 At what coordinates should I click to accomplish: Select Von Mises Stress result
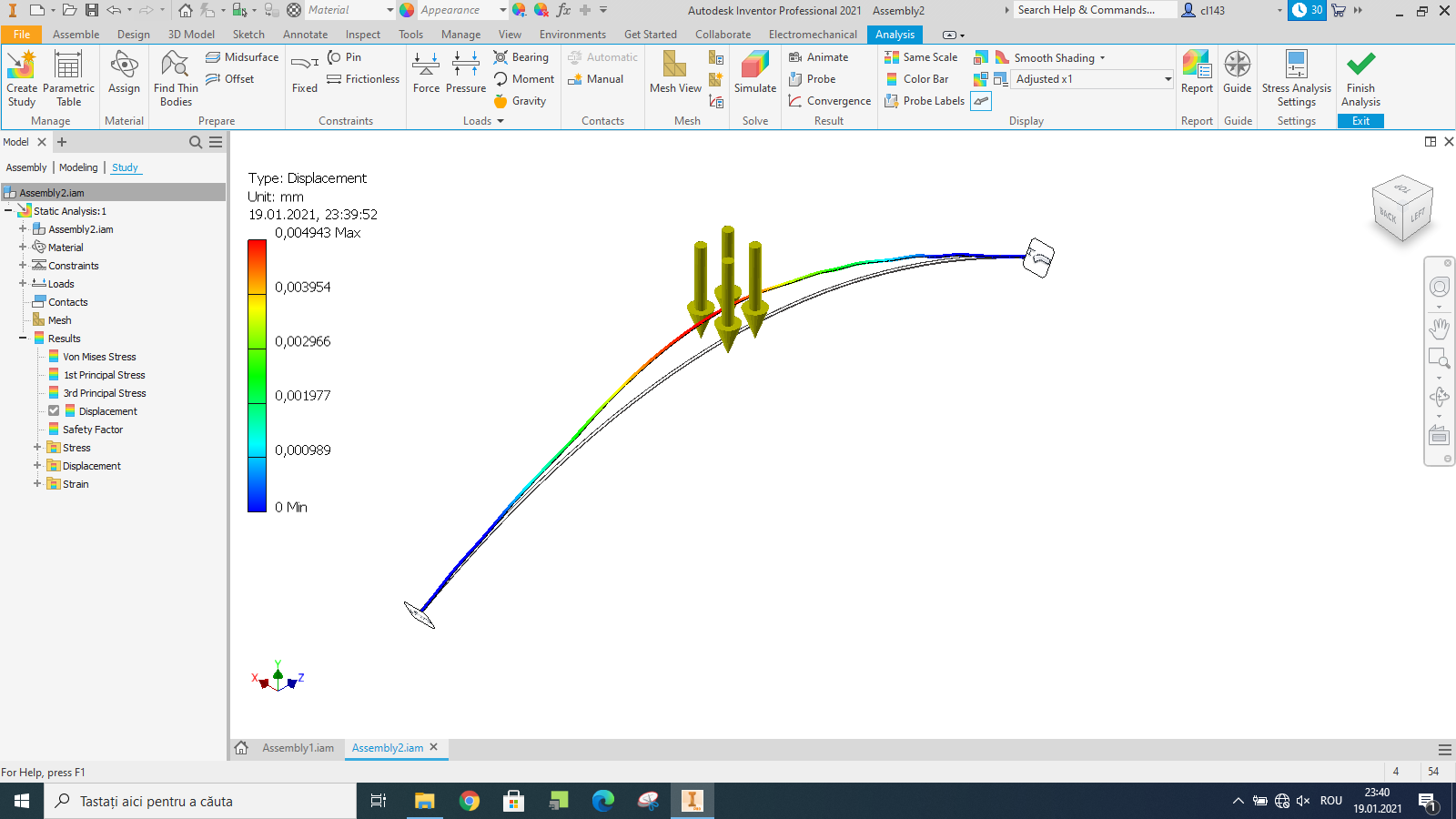coord(99,357)
